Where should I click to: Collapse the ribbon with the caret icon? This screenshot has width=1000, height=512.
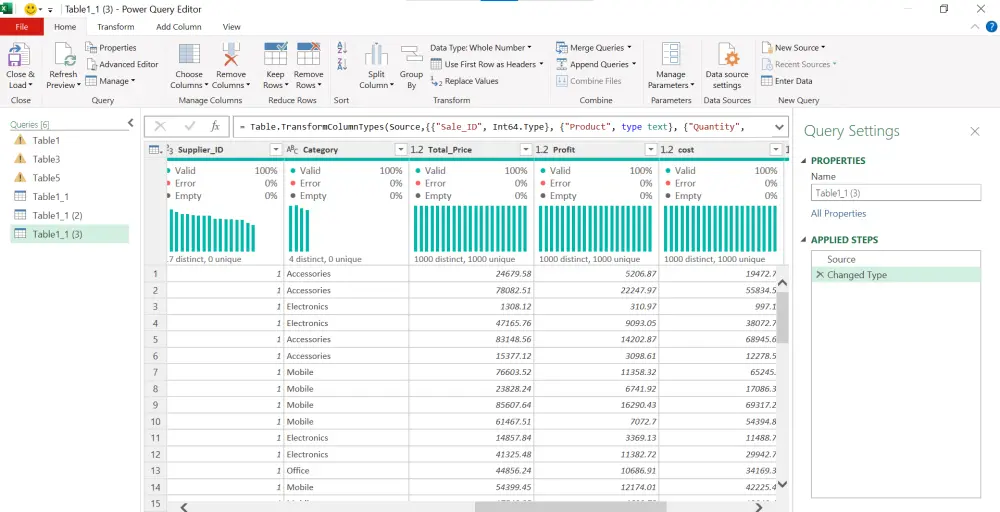point(974,27)
